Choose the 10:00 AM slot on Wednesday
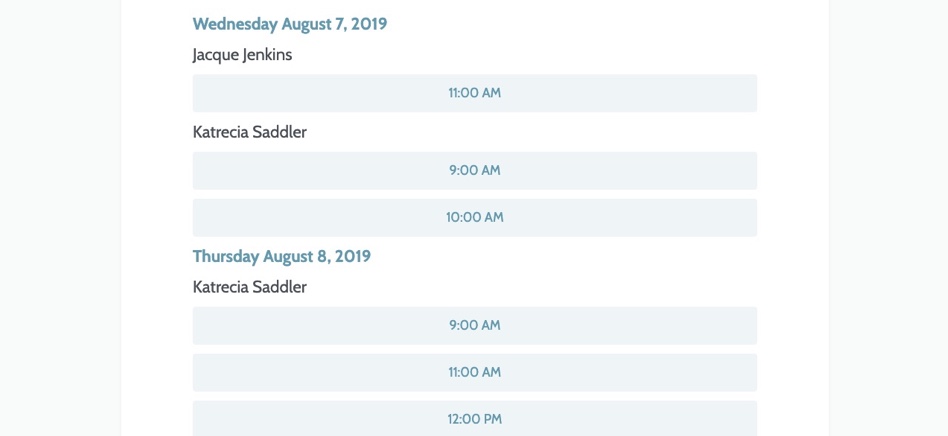 click(x=475, y=218)
